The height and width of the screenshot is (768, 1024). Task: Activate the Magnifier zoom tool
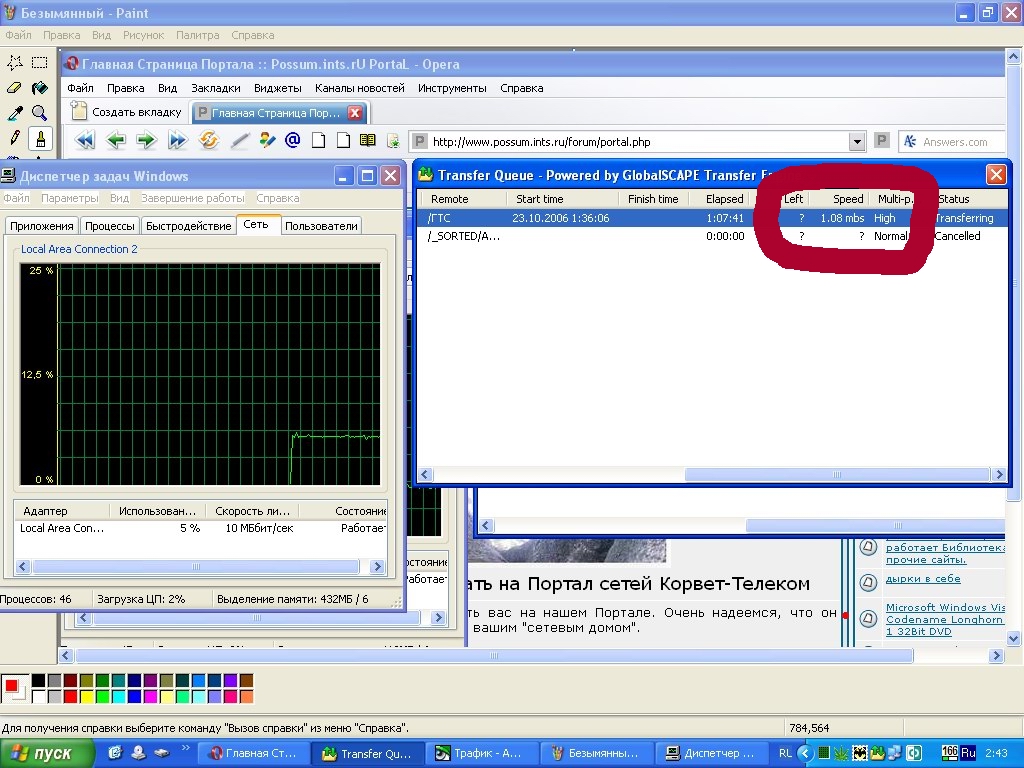(40, 113)
